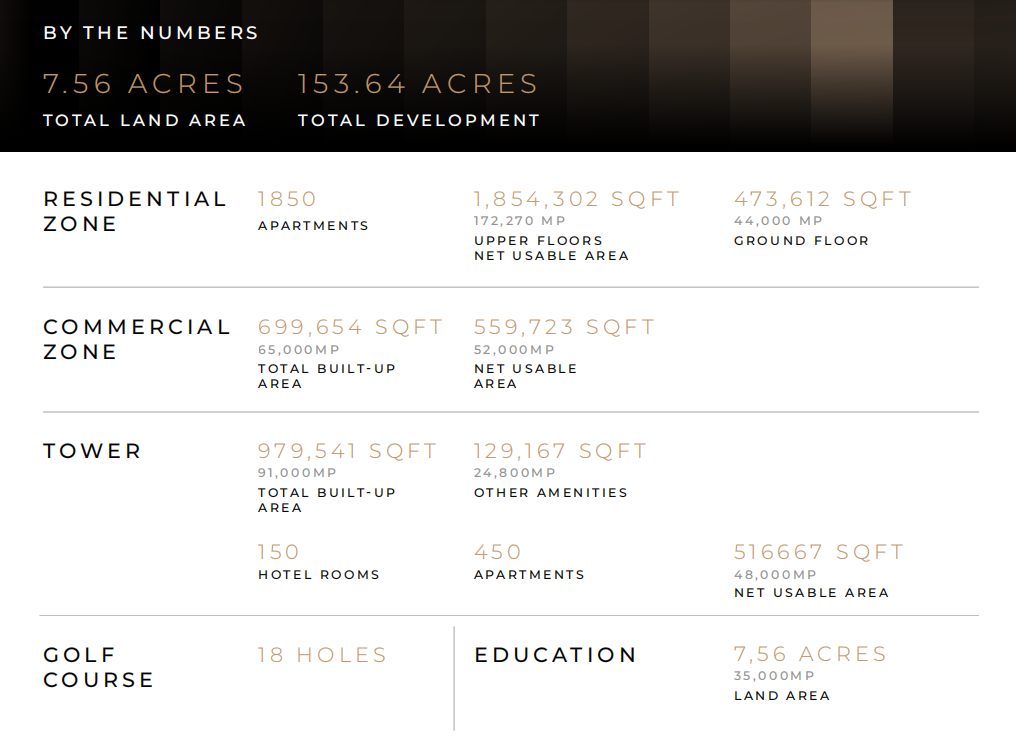1016x737 pixels.
Task: Select the 7.56 ACRES total land area figure
Action: 144,84
